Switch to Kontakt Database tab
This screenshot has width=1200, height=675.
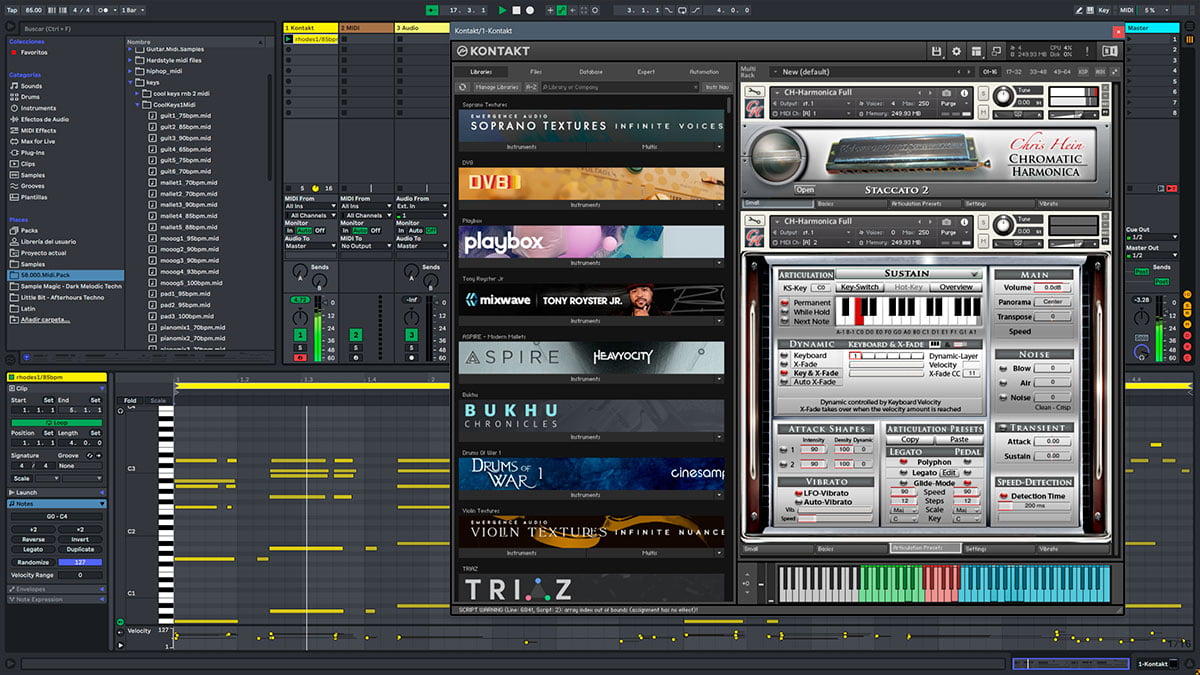[x=591, y=72]
